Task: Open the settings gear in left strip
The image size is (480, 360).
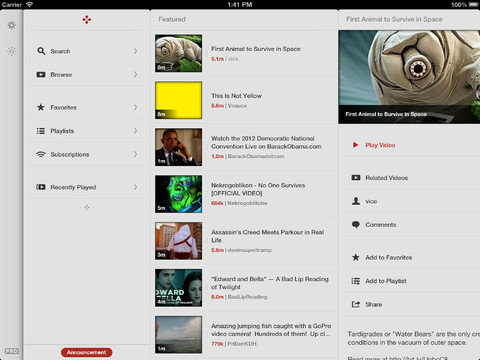Action: coord(12,25)
